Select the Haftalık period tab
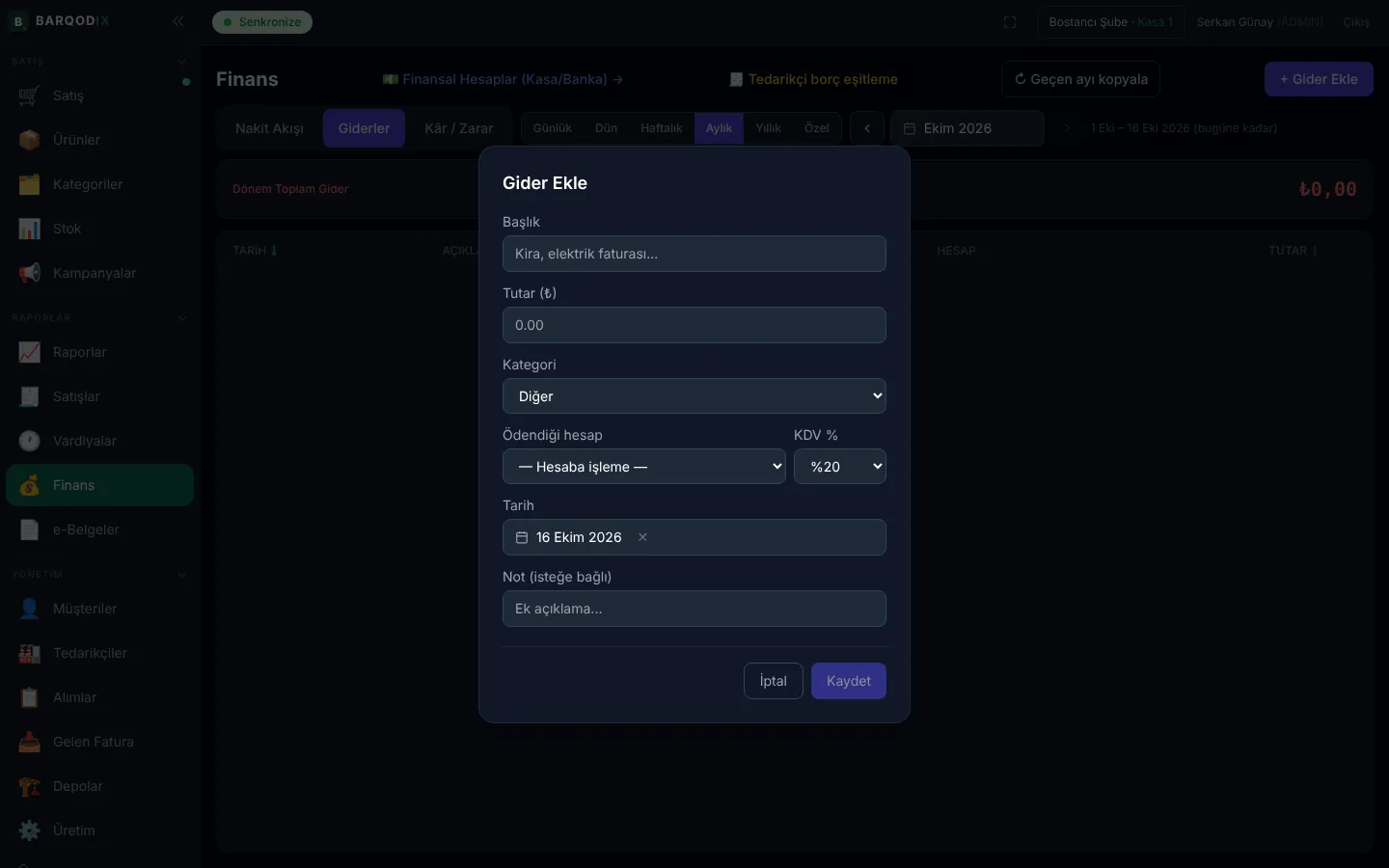 tap(661, 128)
